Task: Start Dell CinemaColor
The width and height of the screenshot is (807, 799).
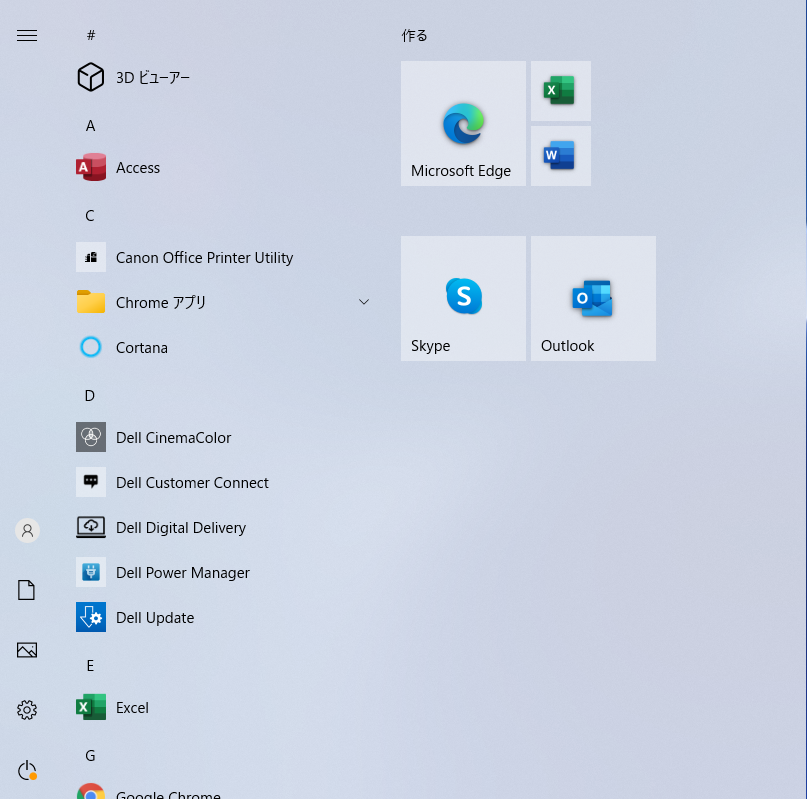Action: coord(173,437)
